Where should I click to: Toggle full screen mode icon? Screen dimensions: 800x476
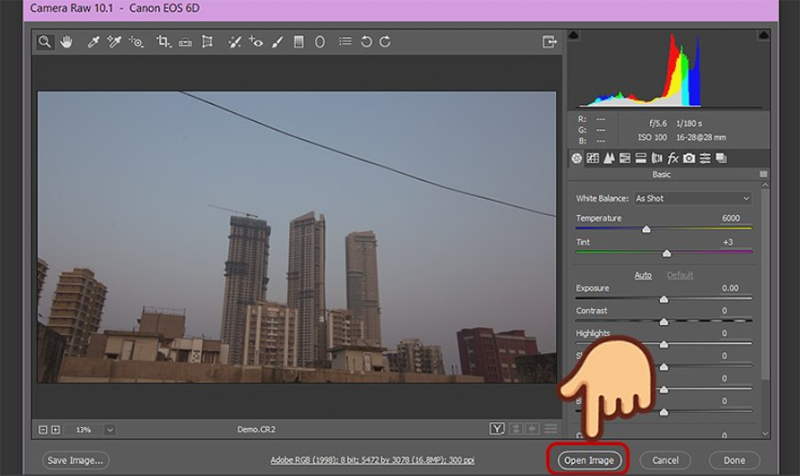coord(549,42)
